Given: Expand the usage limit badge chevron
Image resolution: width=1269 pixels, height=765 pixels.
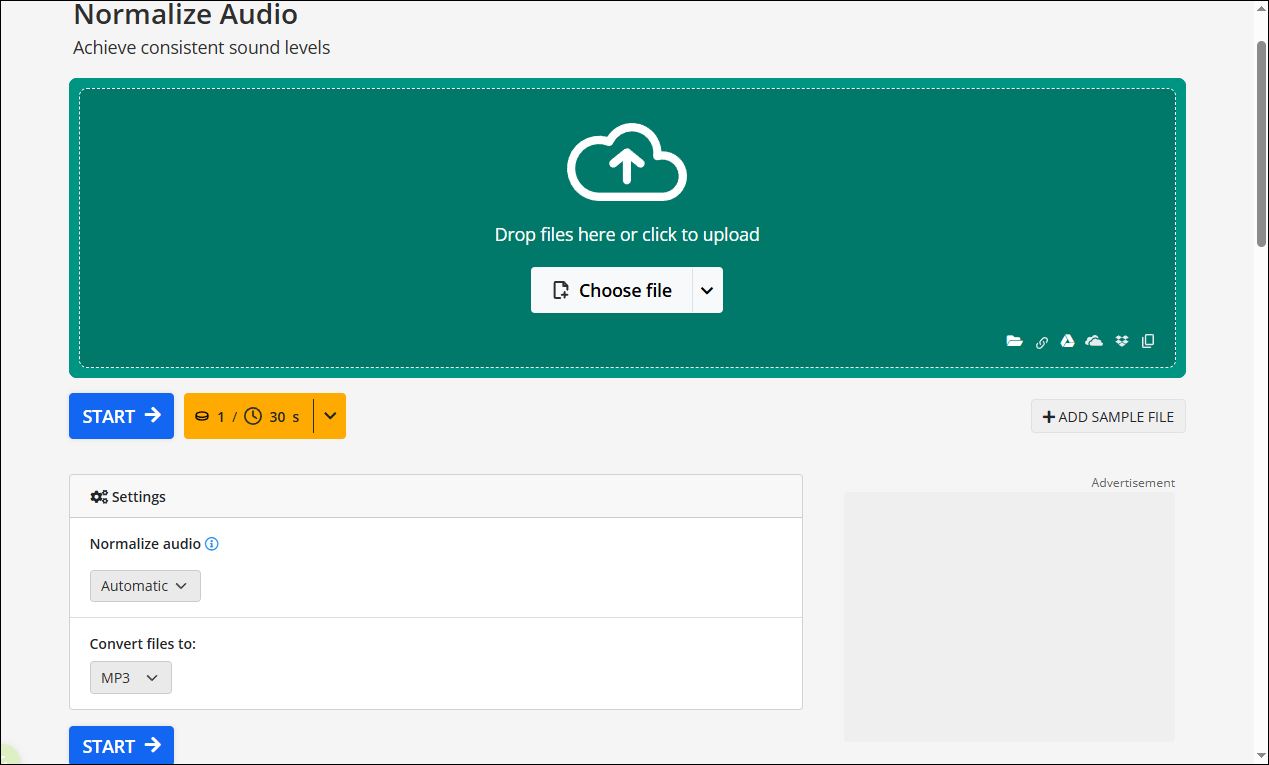Looking at the screenshot, I should pyautogui.click(x=330, y=416).
